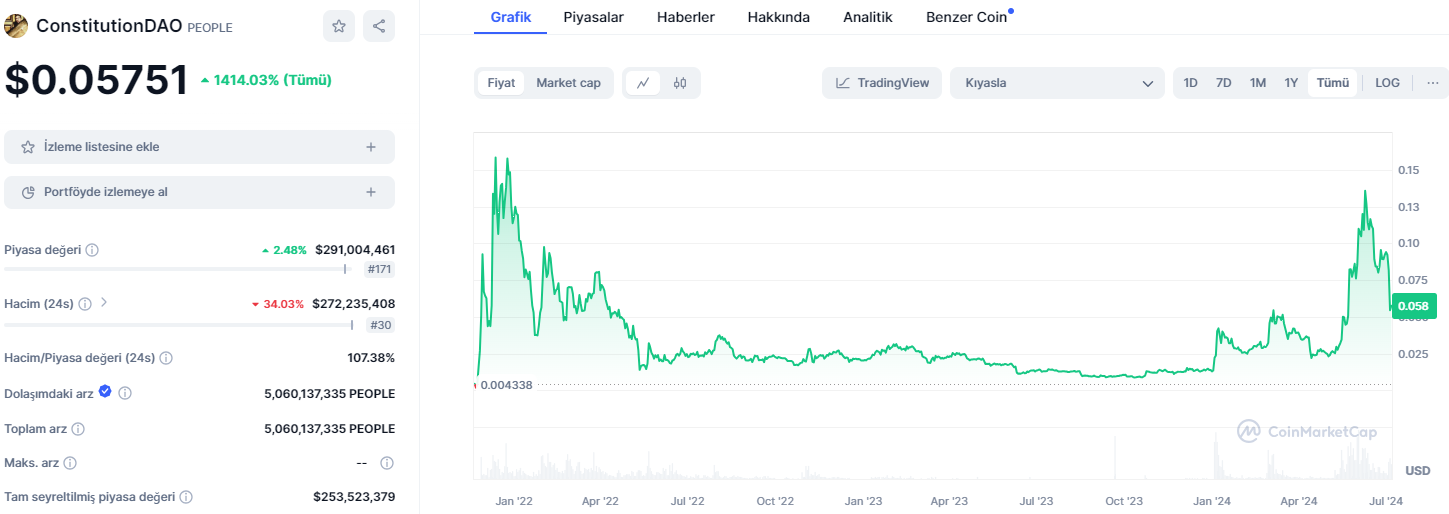Click the $253,523,379 diluted value
Screen dimensions: 1449x514
point(354,497)
